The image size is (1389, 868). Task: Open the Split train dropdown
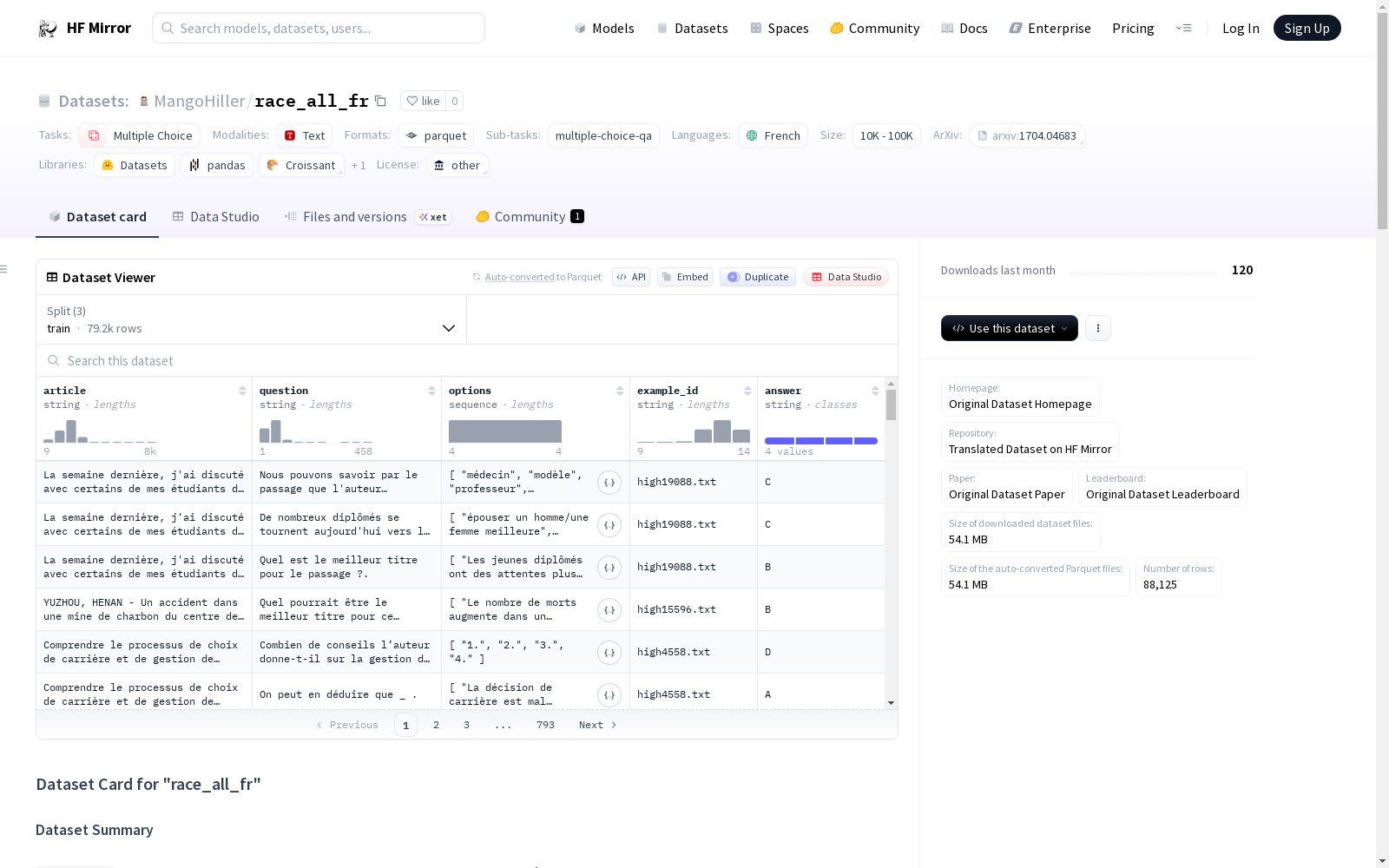point(251,319)
